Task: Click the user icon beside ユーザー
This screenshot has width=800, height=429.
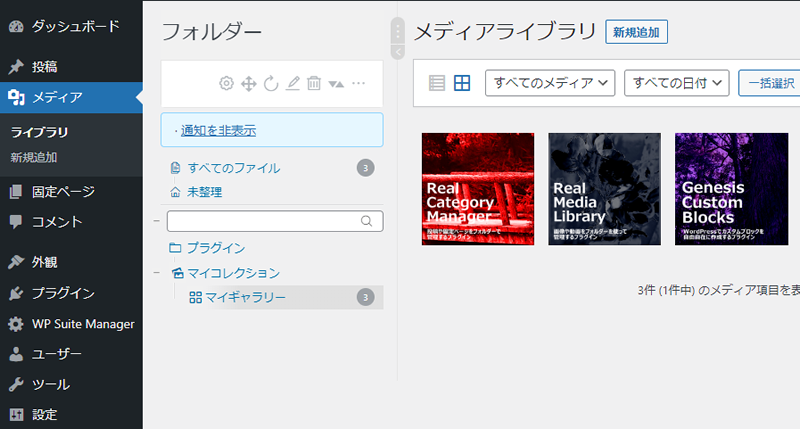Action: (16, 354)
